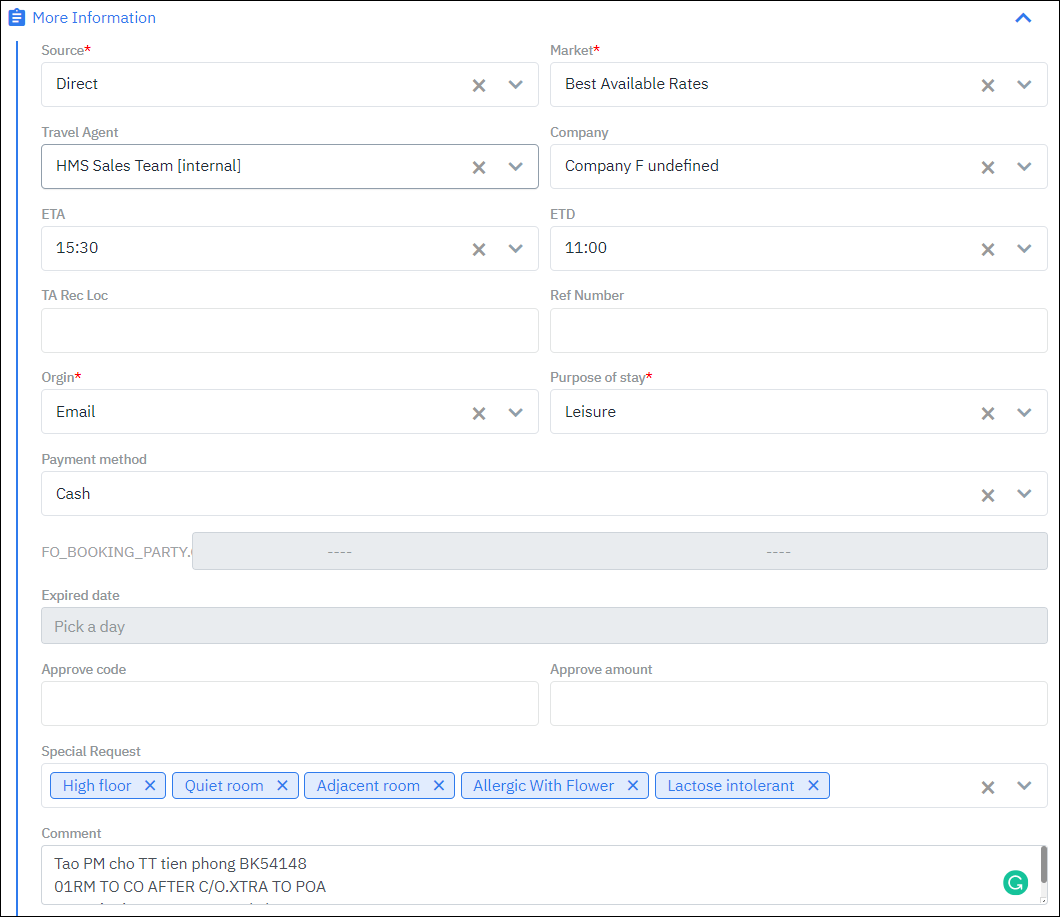The width and height of the screenshot is (1060, 917).
Task: Clear the Source field value
Action: 479,85
